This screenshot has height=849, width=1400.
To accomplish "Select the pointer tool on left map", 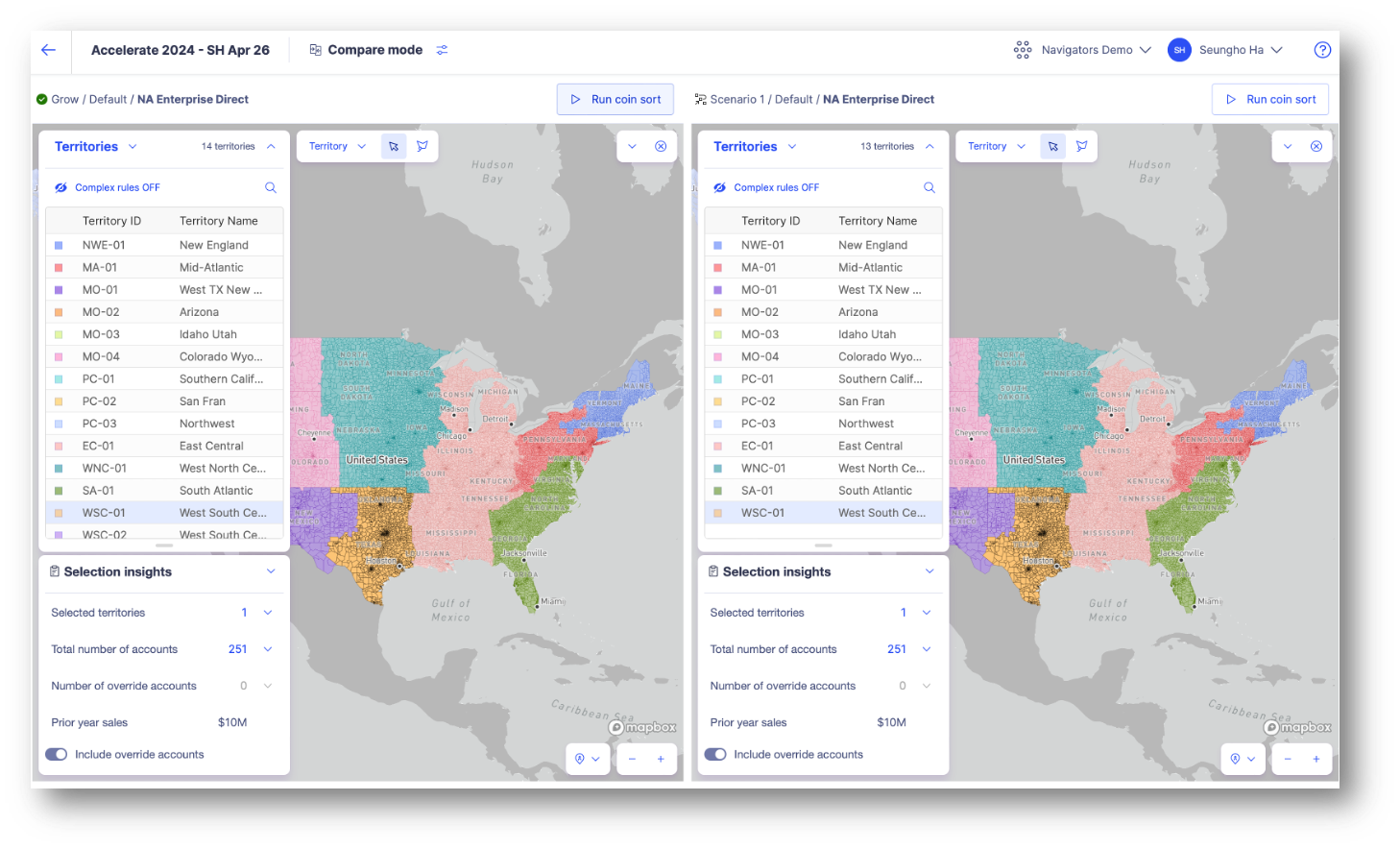I will pyautogui.click(x=394, y=146).
